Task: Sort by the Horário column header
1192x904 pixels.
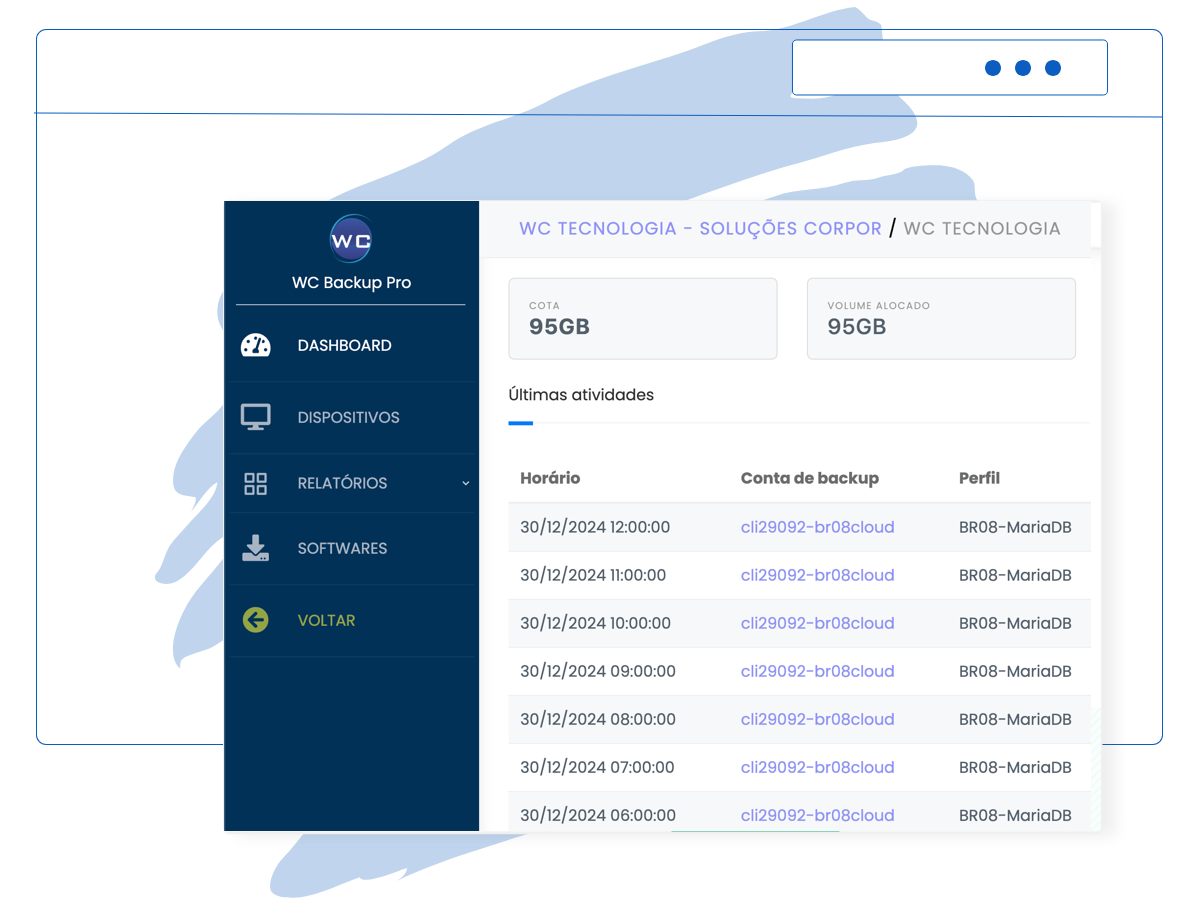Action: [x=550, y=478]
